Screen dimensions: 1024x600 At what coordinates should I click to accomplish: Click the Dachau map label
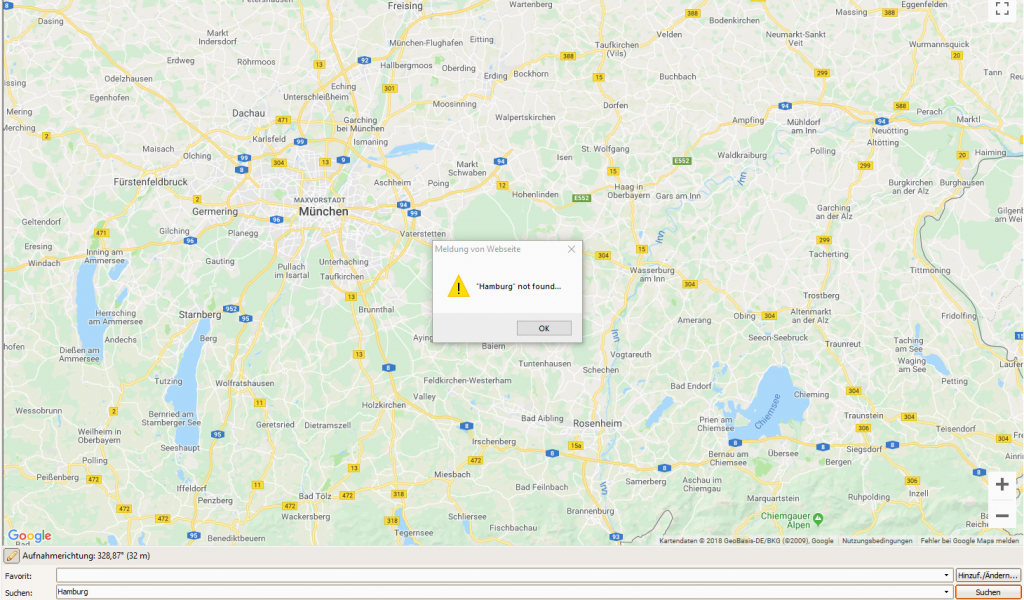249,113
